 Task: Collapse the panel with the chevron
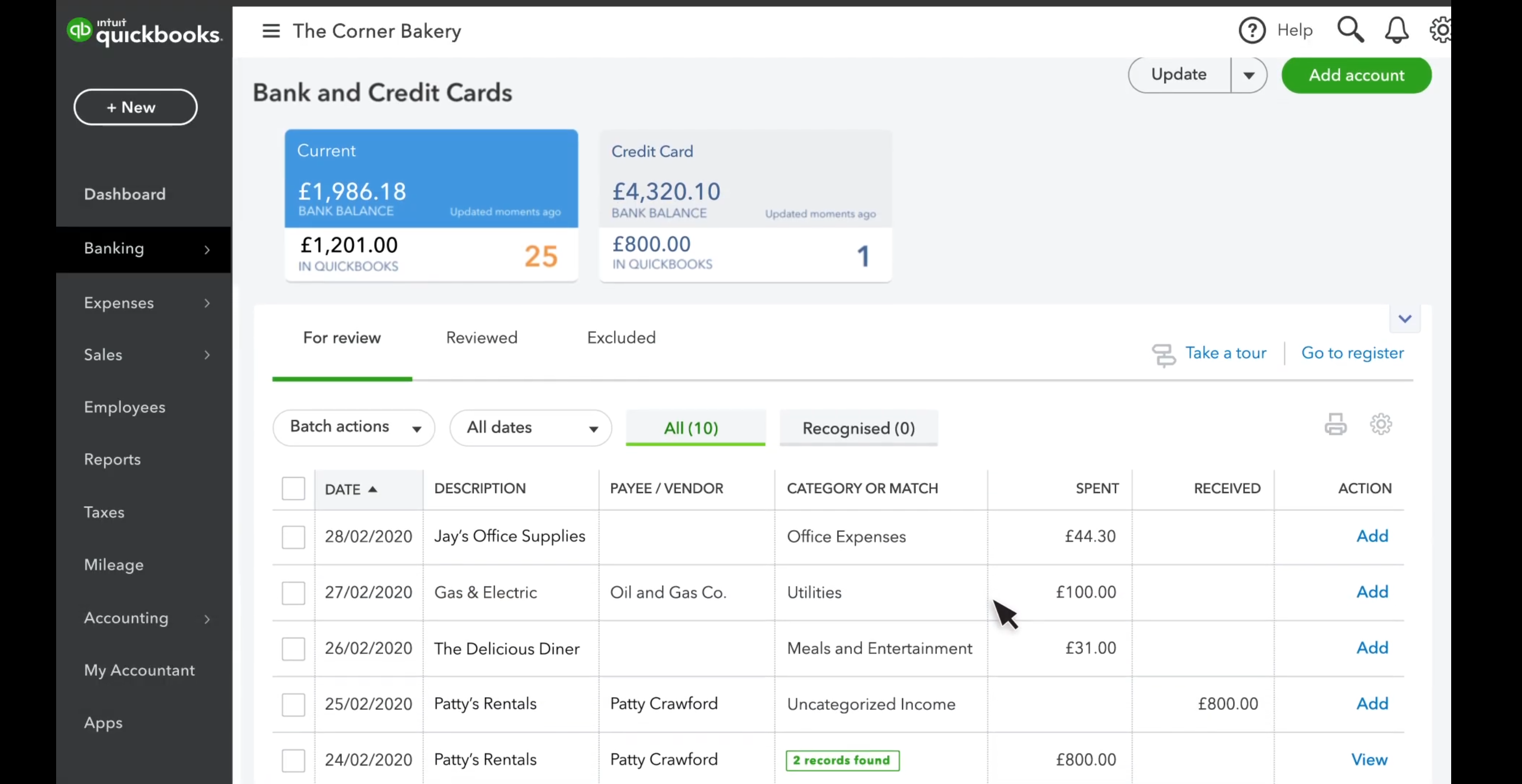(x=1405, y=319)
